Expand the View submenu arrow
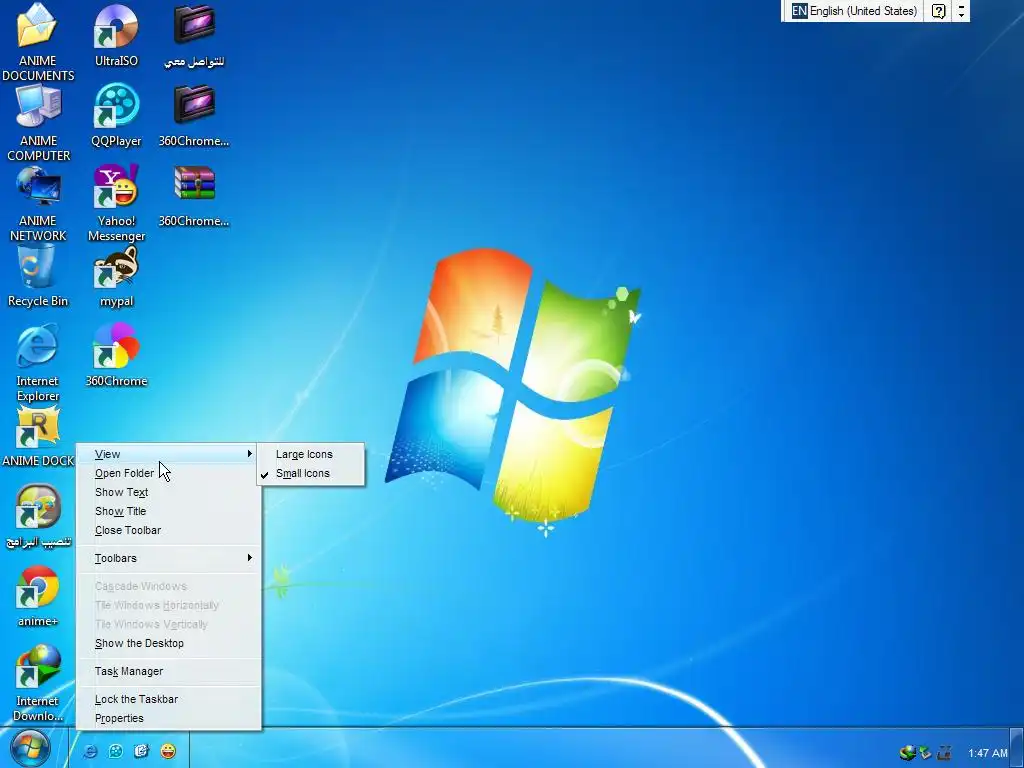 [x=249, y=454]
